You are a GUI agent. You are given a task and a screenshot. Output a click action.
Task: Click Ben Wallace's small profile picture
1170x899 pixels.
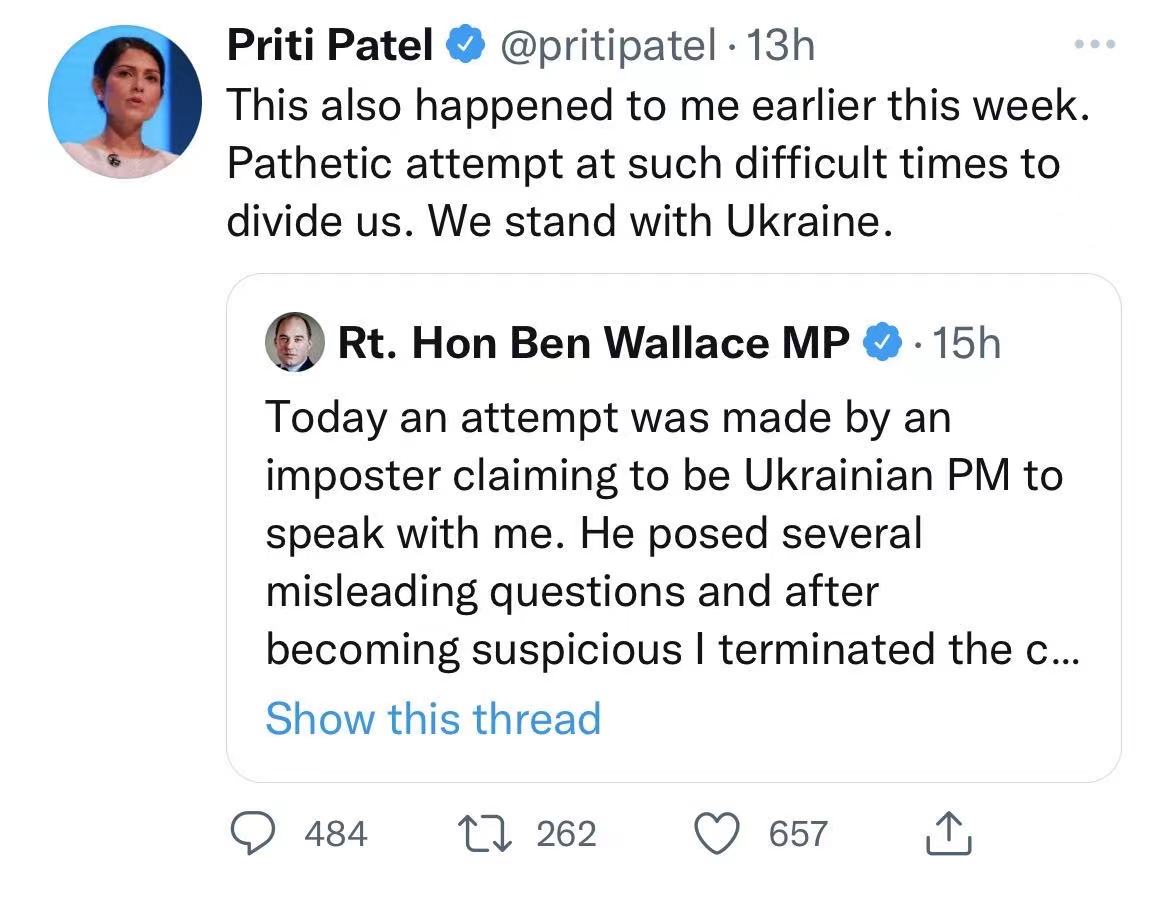(294, 342)
